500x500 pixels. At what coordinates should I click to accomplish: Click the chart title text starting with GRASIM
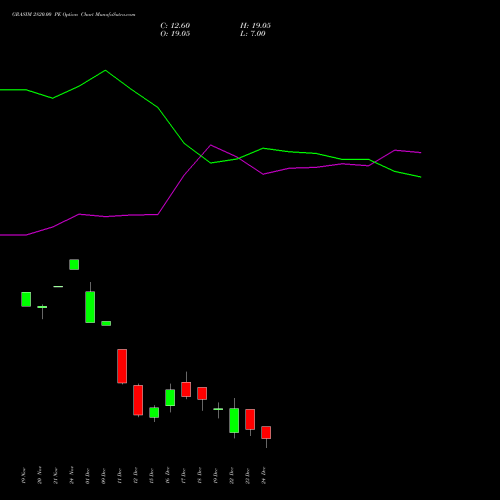74,15
